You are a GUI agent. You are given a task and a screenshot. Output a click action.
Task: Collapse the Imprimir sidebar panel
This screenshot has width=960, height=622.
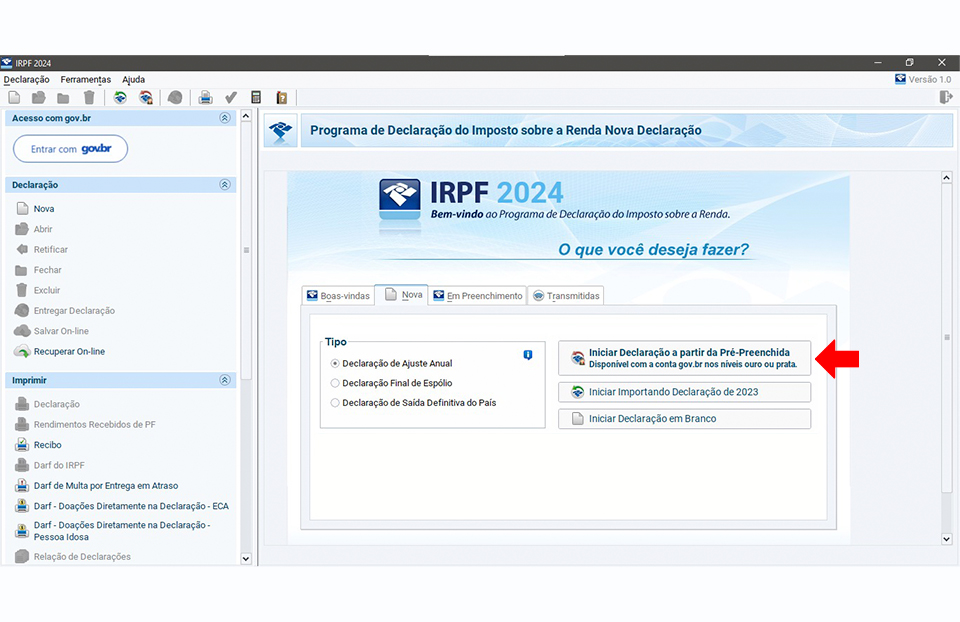click(x=225, y=380)
